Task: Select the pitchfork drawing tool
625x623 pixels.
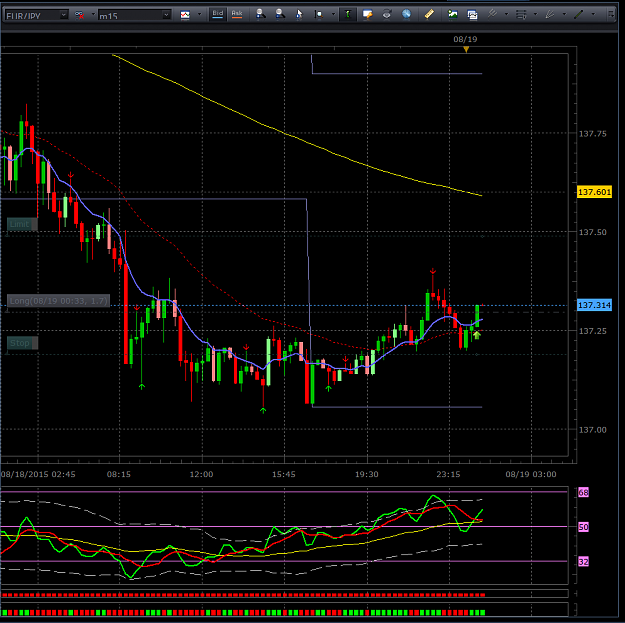Action: click(x=493, y=14)
